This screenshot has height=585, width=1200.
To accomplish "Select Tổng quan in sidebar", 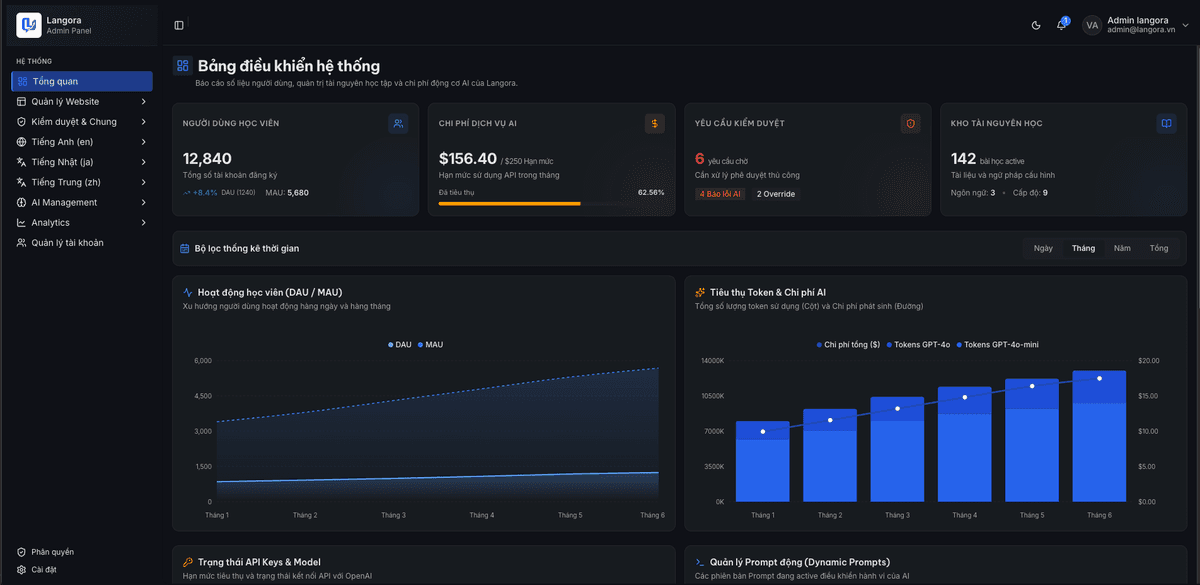I will [x=82, y=81].
